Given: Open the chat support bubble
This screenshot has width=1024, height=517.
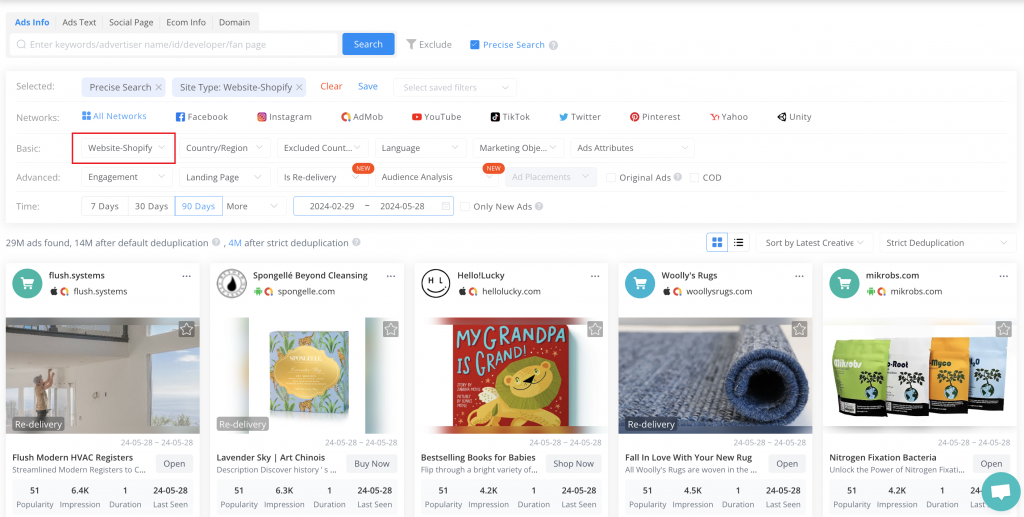Looking at the screenshot, I should pos(1000,492).
